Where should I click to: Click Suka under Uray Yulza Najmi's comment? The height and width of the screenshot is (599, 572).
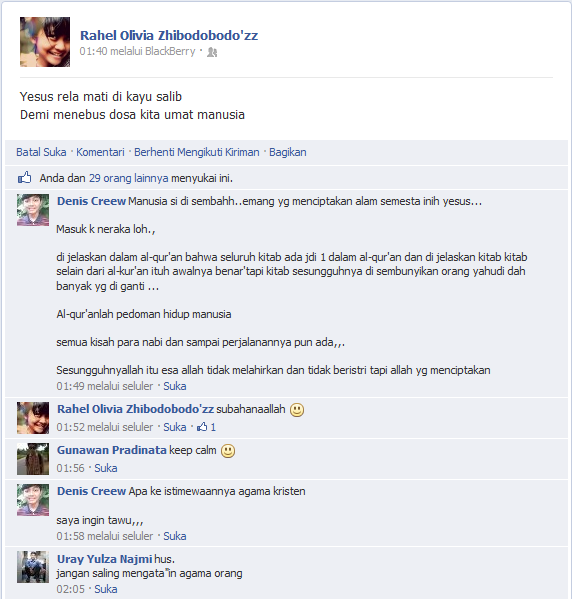point(106,589)
